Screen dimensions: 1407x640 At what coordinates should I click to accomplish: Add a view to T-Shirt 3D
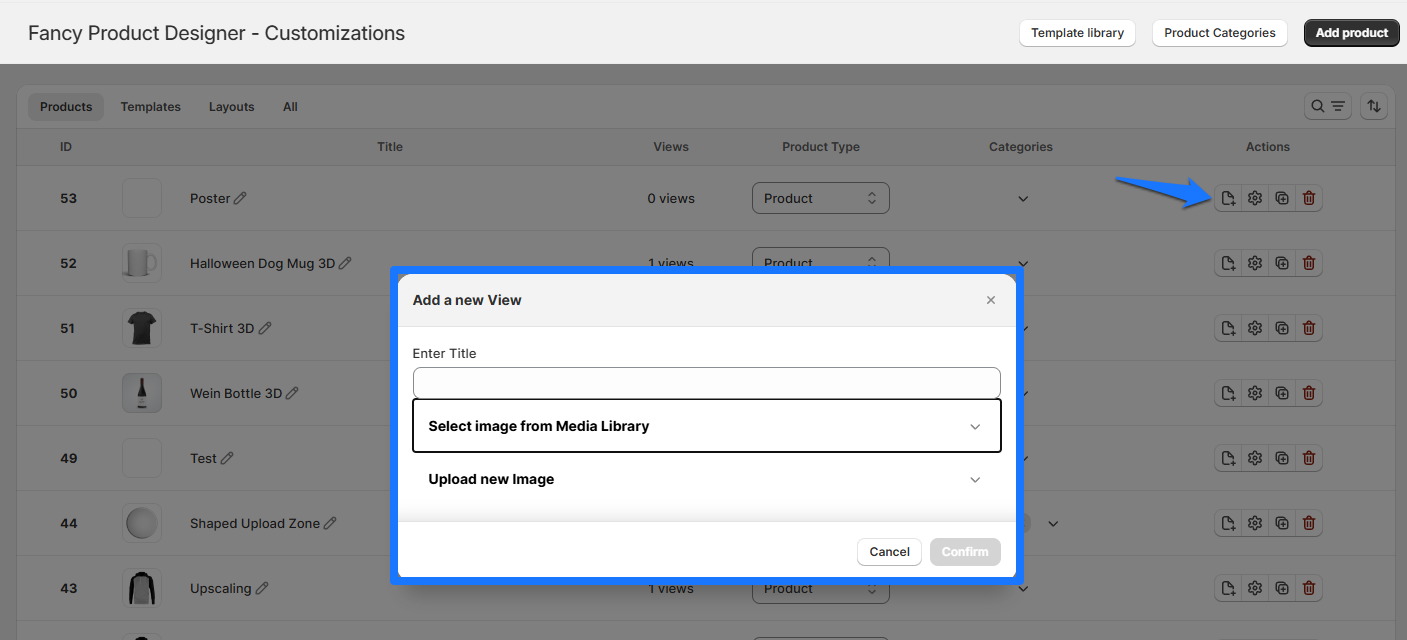1228,328
